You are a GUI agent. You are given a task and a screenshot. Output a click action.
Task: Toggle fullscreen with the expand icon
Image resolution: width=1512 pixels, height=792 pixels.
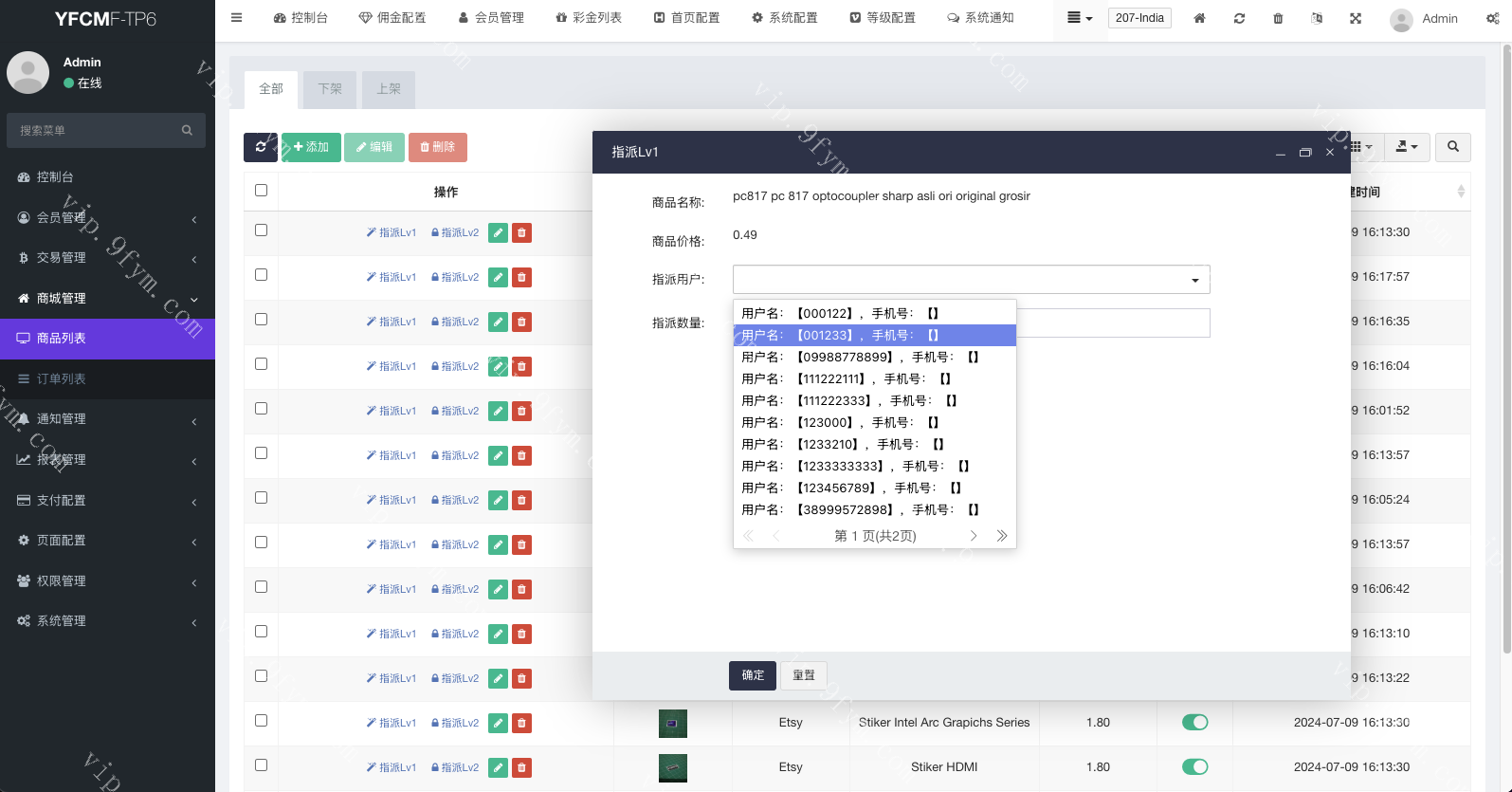1356,18
